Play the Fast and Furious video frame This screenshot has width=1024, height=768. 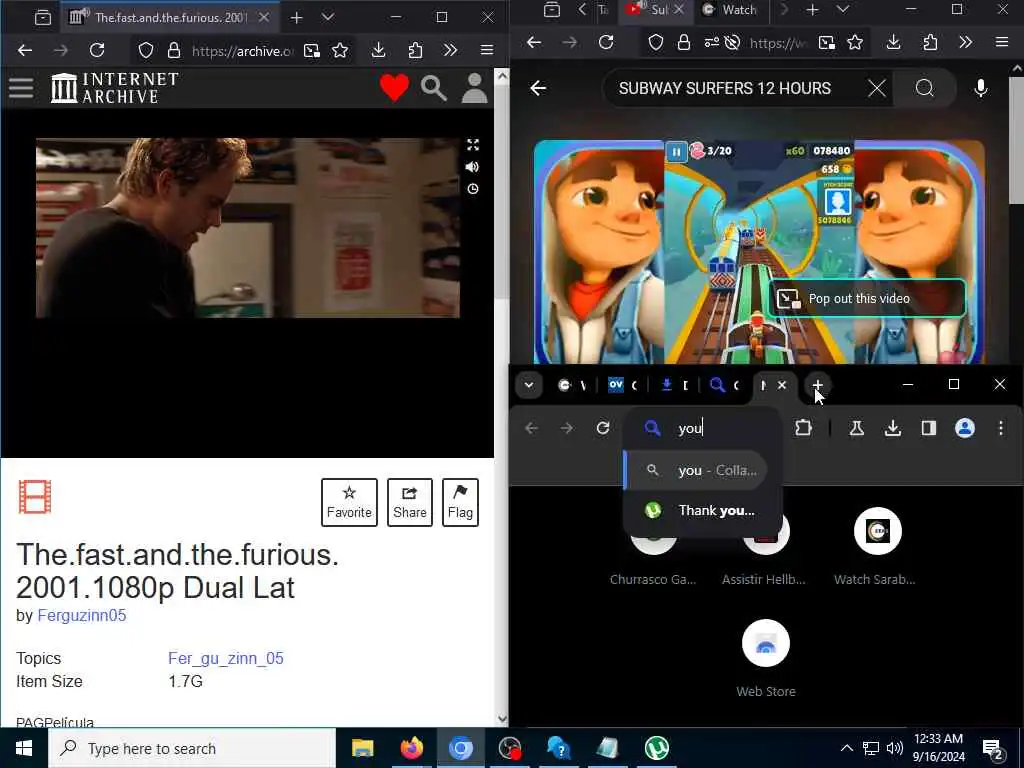coord(248,228)
